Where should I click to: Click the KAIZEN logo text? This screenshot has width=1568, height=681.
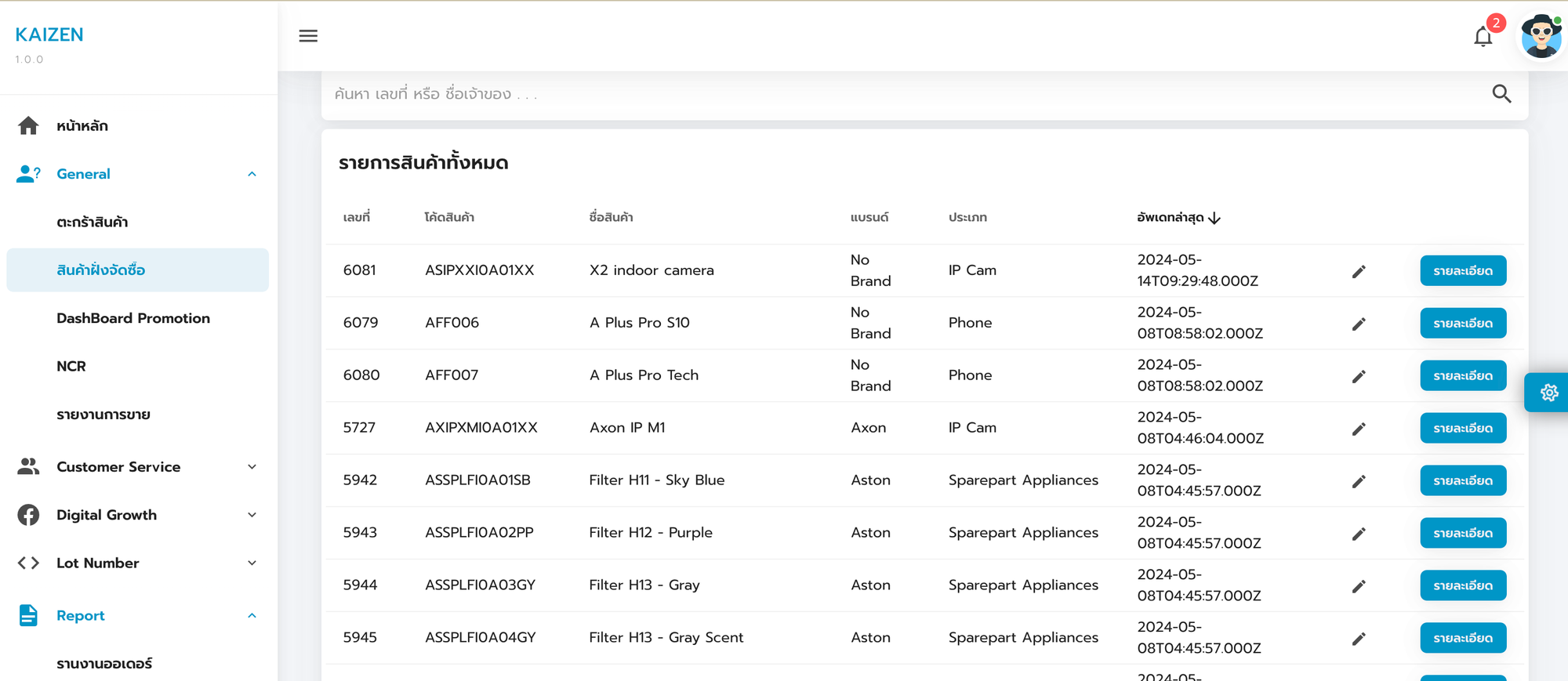(x=49, y=35)
